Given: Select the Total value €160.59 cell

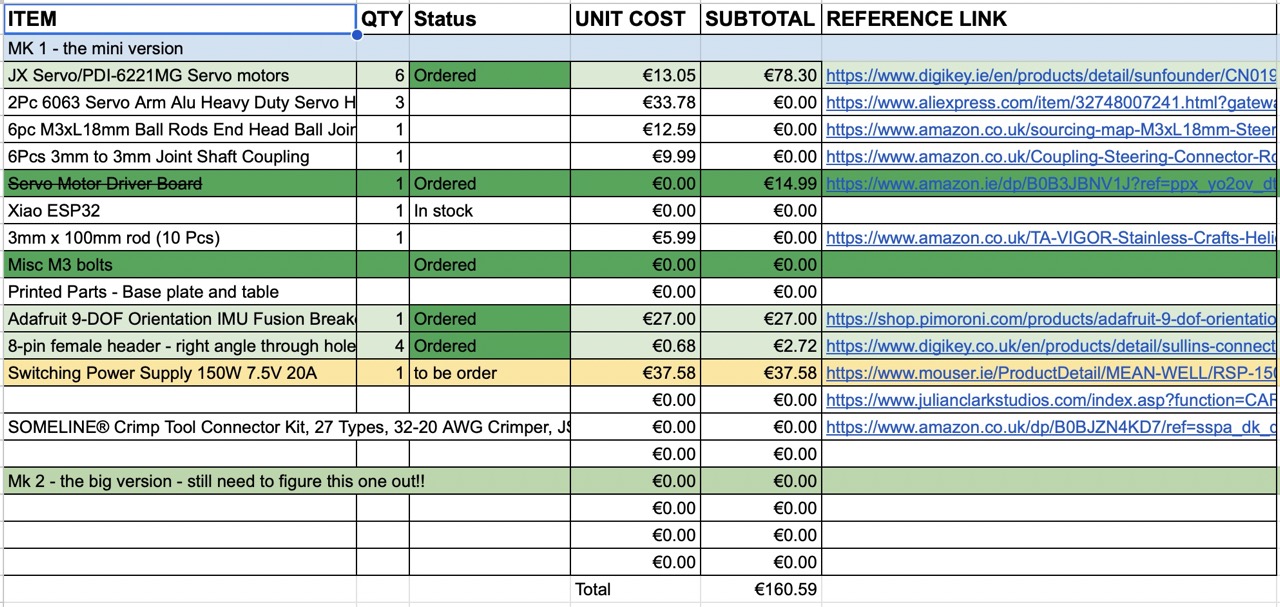Looking at the screenshot, I should click(x=761, y=589).
